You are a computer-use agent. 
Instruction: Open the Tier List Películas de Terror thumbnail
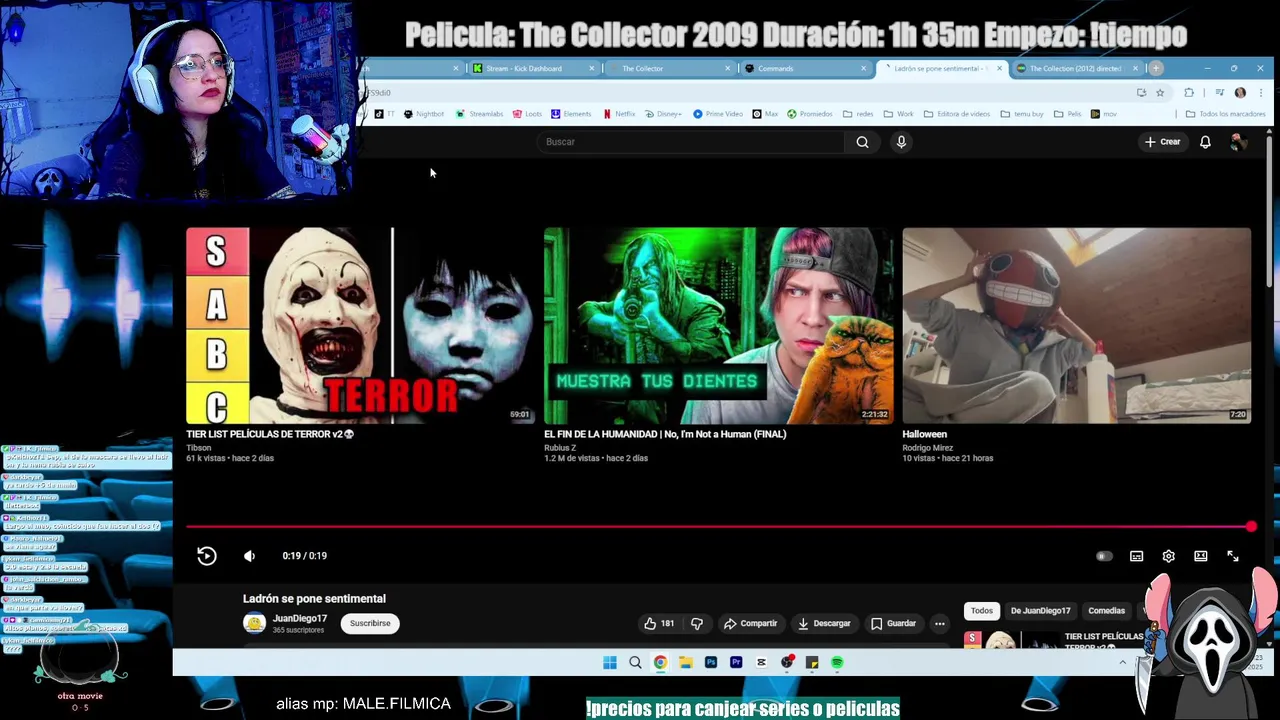360,326
